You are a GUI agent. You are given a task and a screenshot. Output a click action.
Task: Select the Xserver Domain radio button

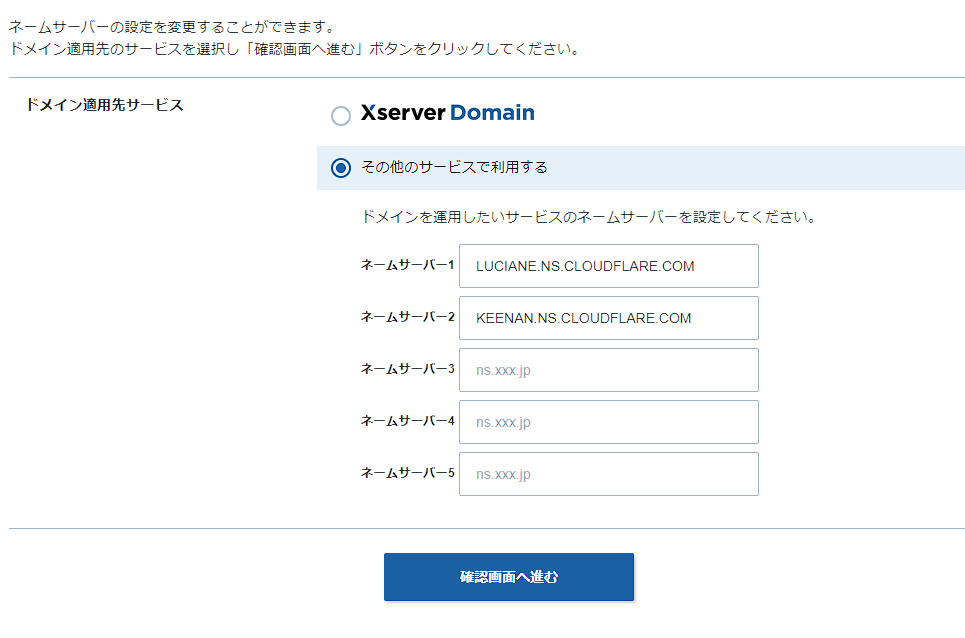(340, 116)
